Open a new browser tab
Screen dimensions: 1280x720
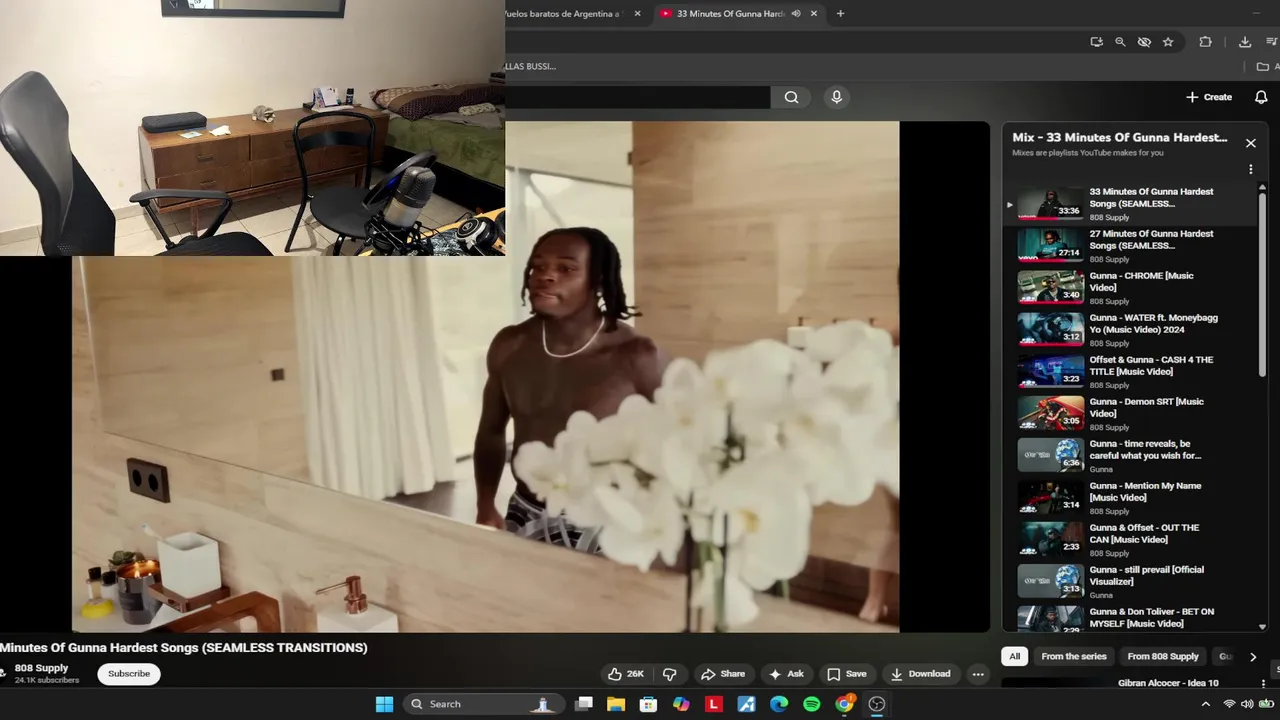[840, 14]
